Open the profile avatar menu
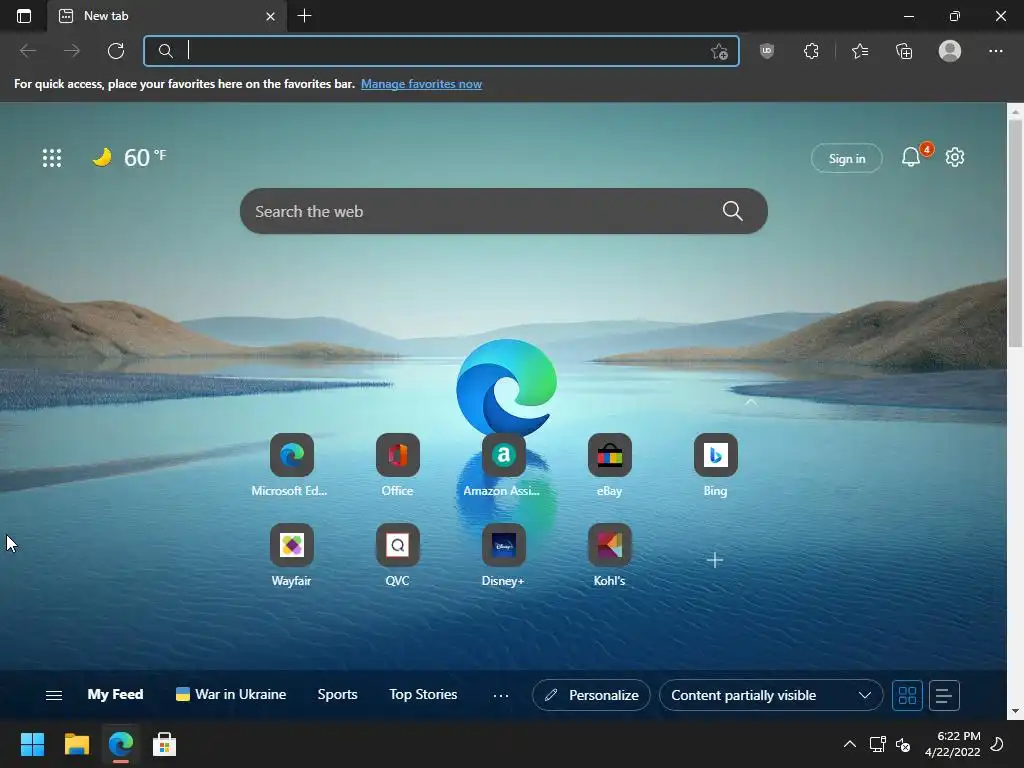This screenshot has width=1024, height=768. [x=950, y=51]
